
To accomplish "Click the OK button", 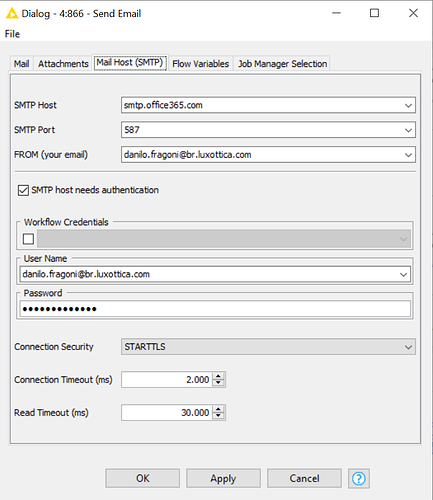I will [143, 478].
